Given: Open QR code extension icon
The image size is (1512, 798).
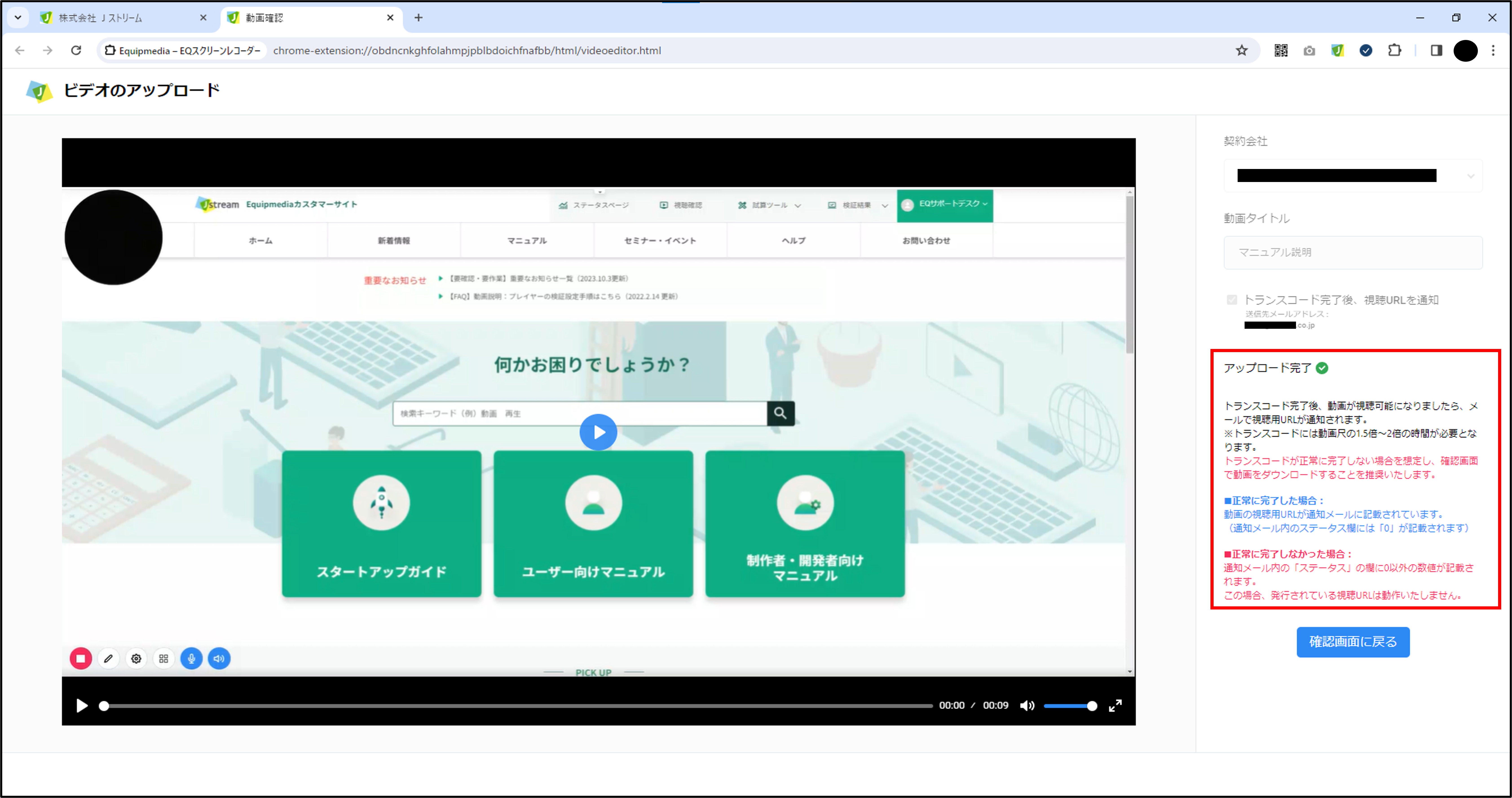Looking at the screenshot, I should point(1281,50).
